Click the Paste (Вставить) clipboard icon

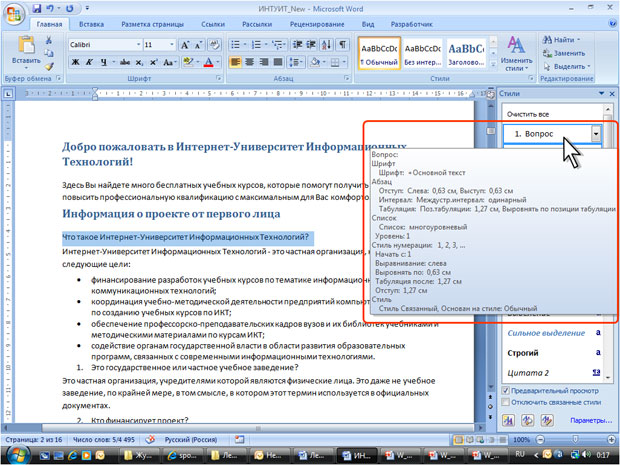(x=22, y=49)
